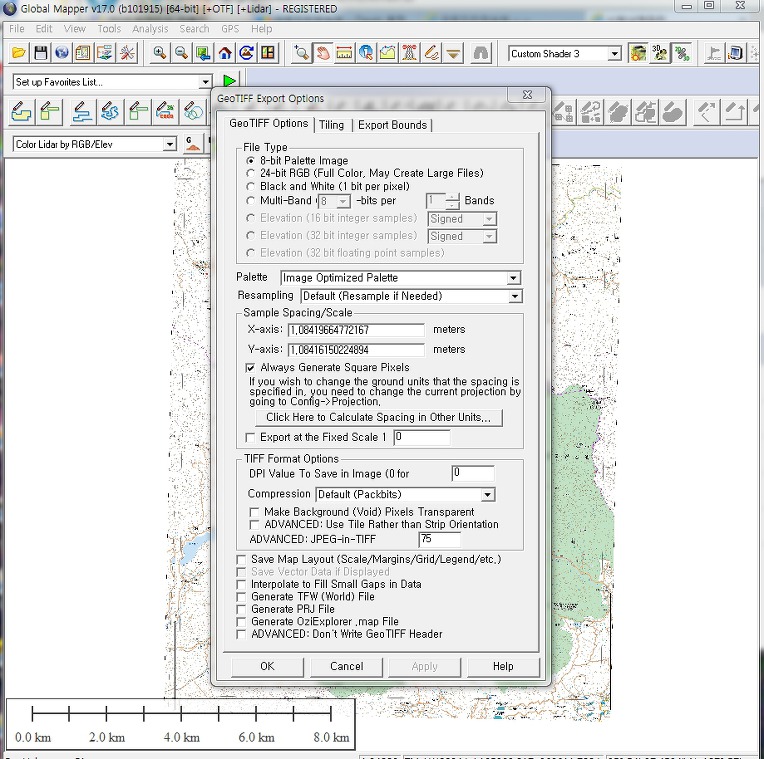Click the binoculars search icon
The image size is (764, 759).
[x=481, y=53]
